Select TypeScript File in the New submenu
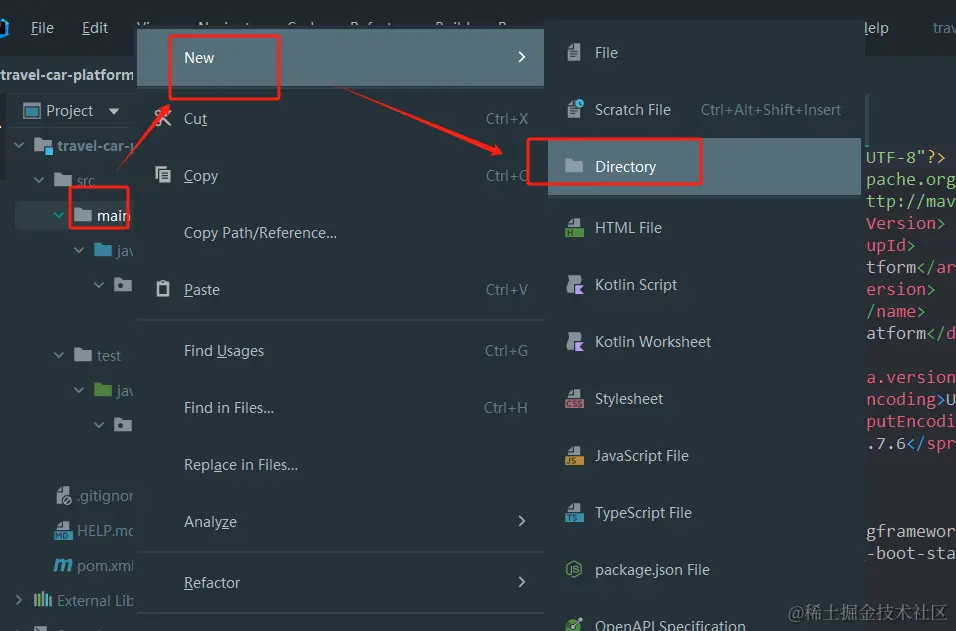Image resolution: width=956 pixels, height=631 pixels. coord(704,513)
